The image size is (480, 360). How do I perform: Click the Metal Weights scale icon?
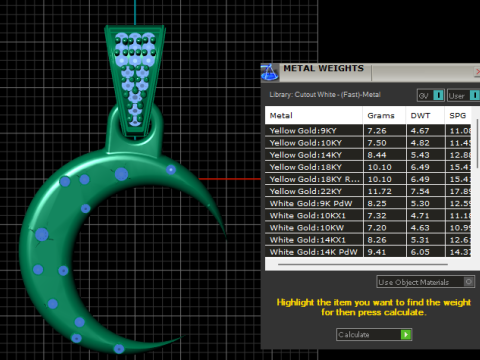coord(269,72)
